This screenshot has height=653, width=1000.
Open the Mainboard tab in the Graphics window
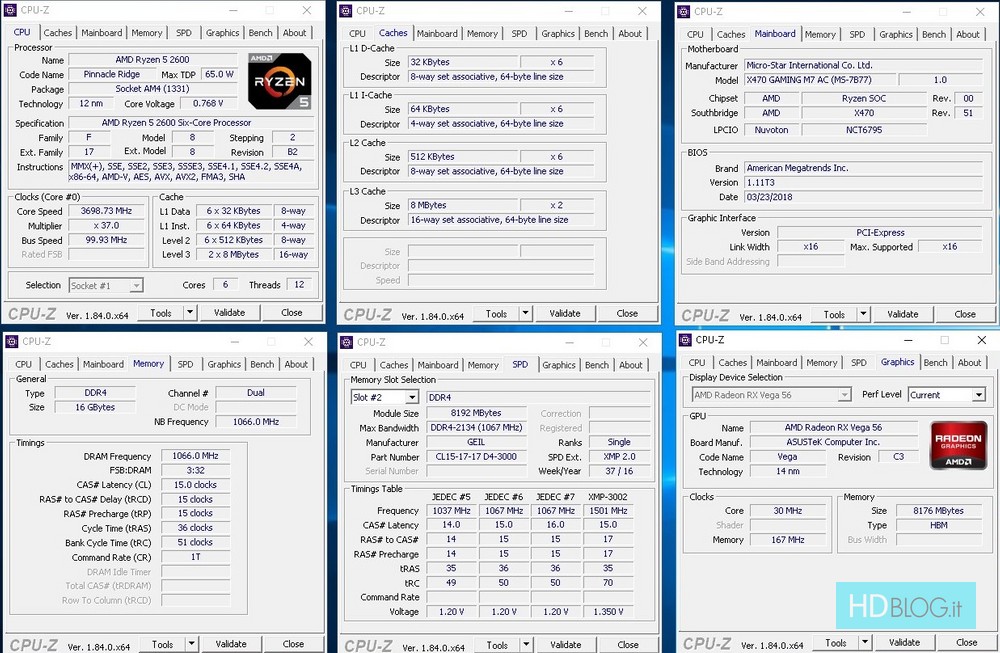tap(776, 363)
